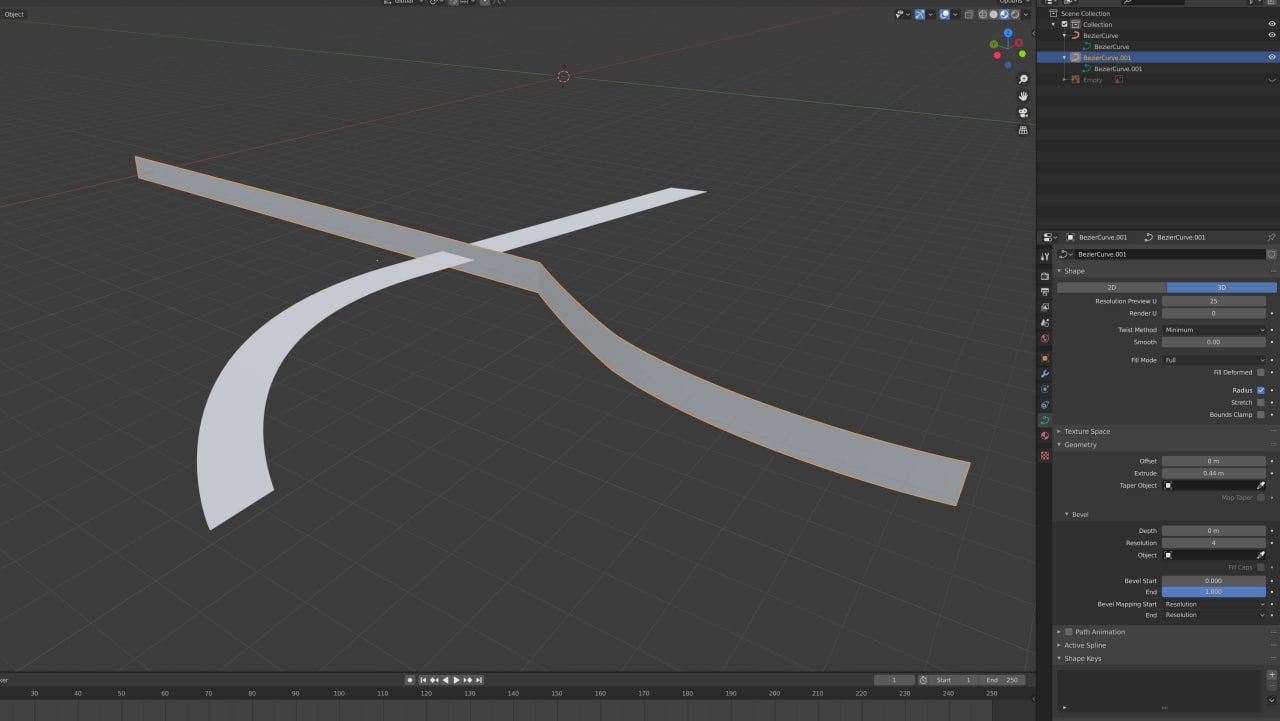Viewport: 1280px width, 721px height.
Task: Select solid viewport shading
Action: (994, 14)
